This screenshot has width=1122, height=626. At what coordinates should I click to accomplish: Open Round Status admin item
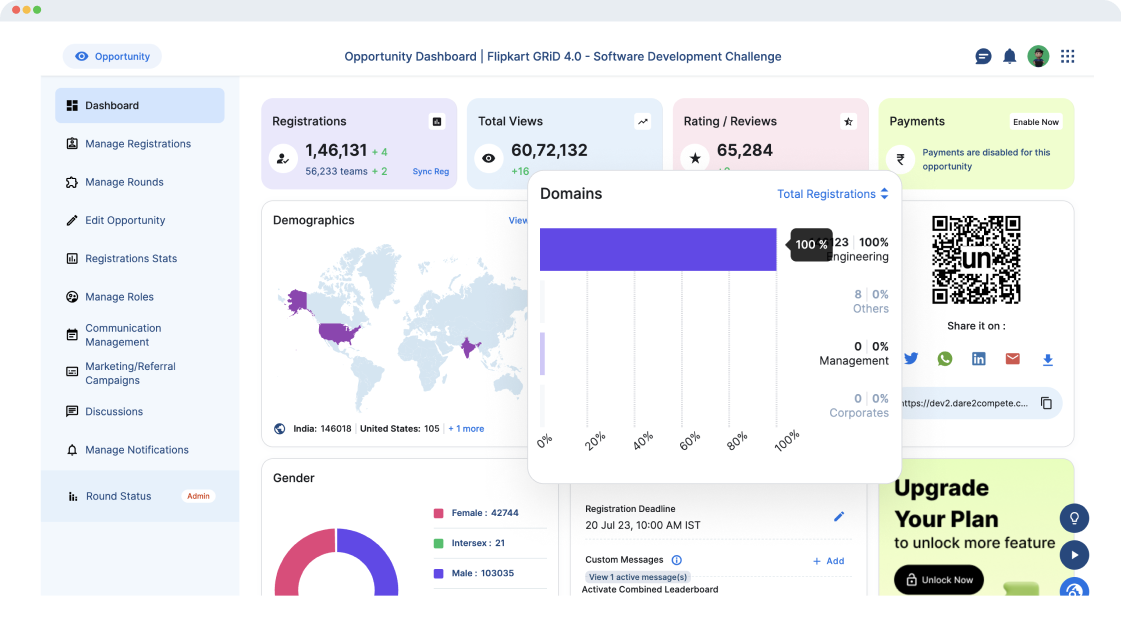140,496
